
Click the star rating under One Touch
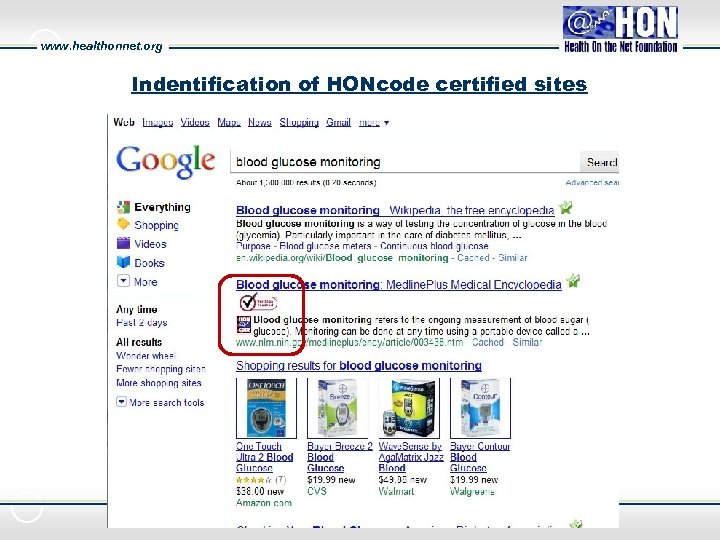pyautogui.click(x=253, y=480)
